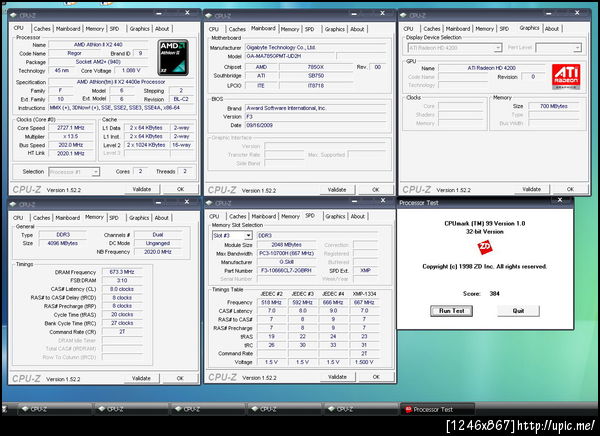
Task: Click OK in the processor info window
Action: 181,189
